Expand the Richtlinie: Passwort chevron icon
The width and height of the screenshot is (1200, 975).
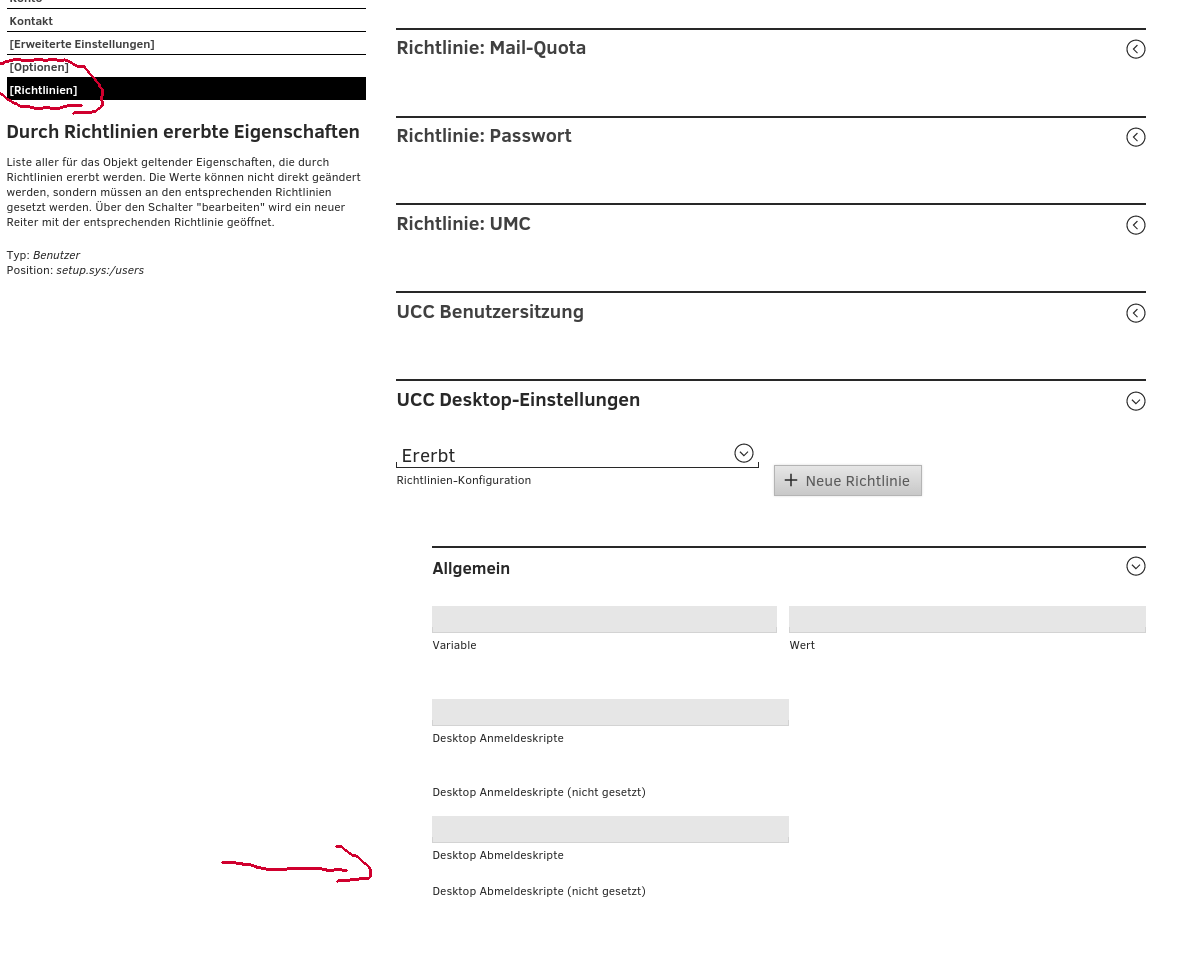click(1135, 137)
